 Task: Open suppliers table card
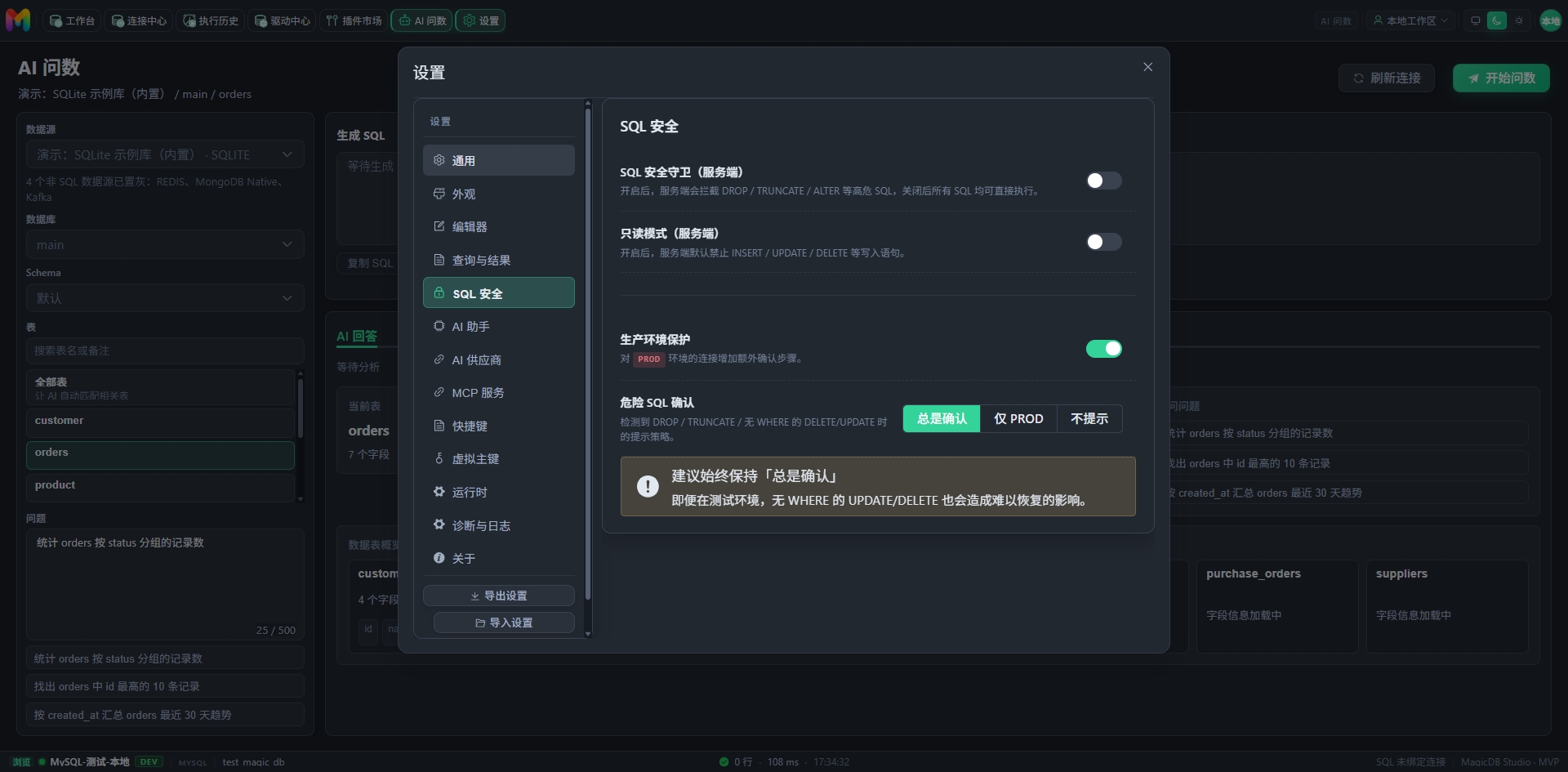pyautogui.click(x=1447, y=605)
